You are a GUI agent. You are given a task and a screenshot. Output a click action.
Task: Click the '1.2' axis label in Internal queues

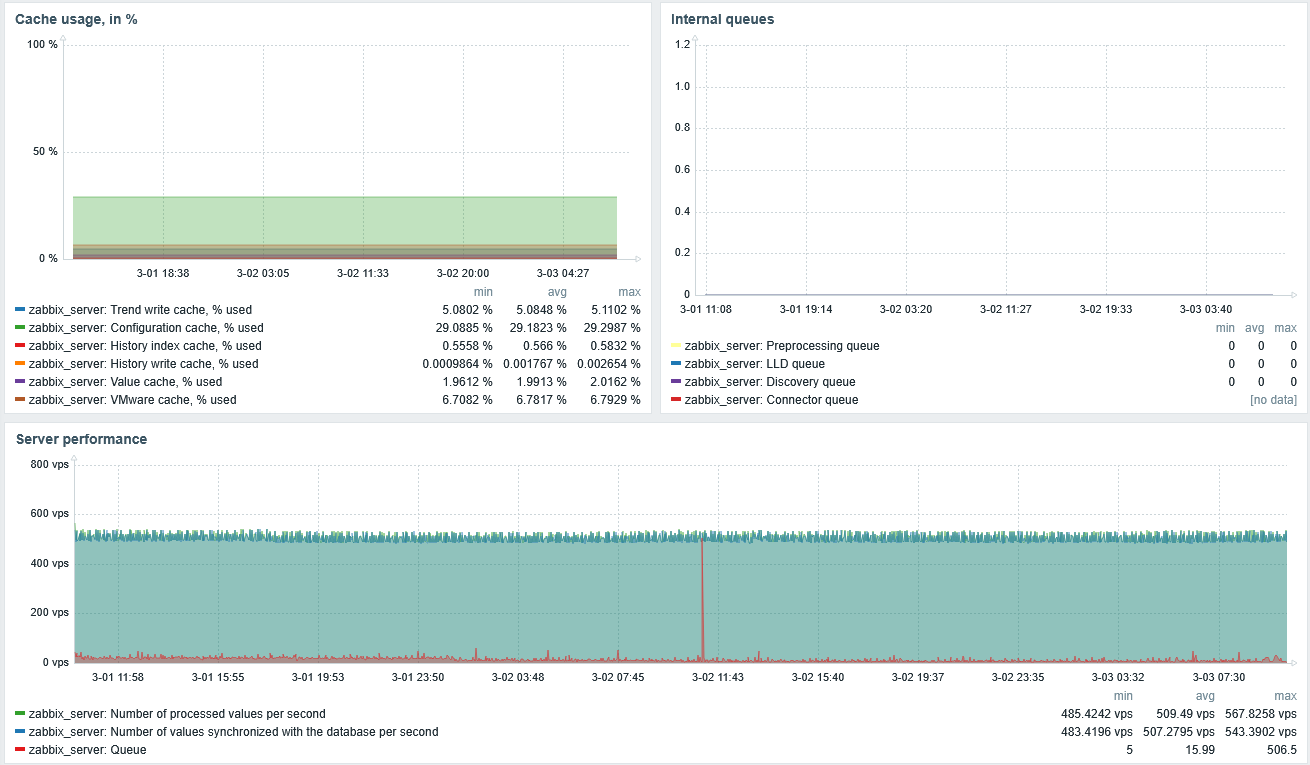pos(683,44)
